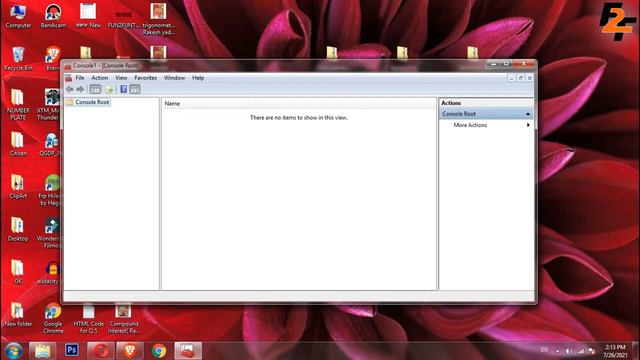Open the HTML Code for Q.5 file
This screenshot has width=640, height=360.
[x=89, y=319]
